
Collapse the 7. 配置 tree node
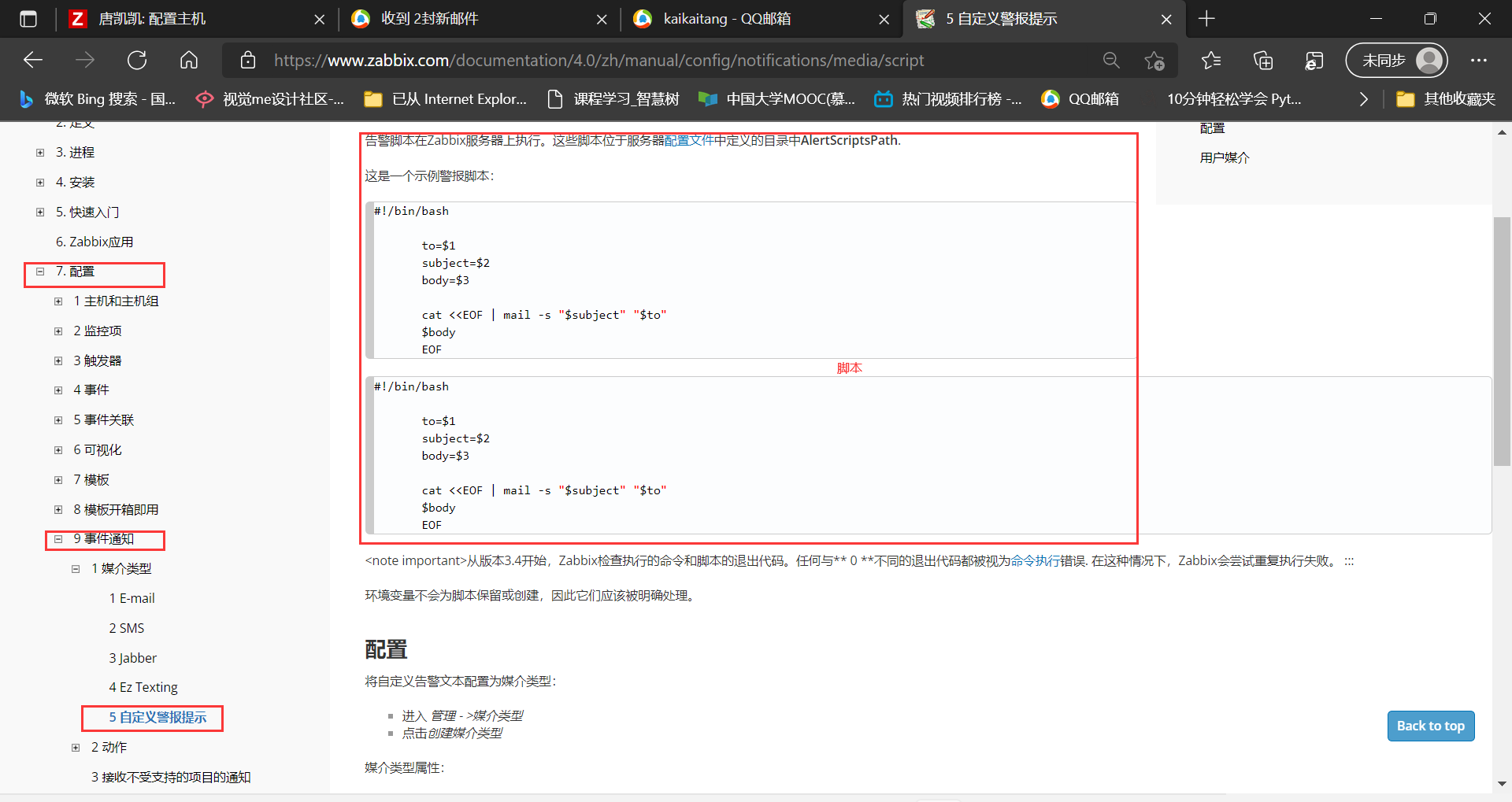pos(40,272)
